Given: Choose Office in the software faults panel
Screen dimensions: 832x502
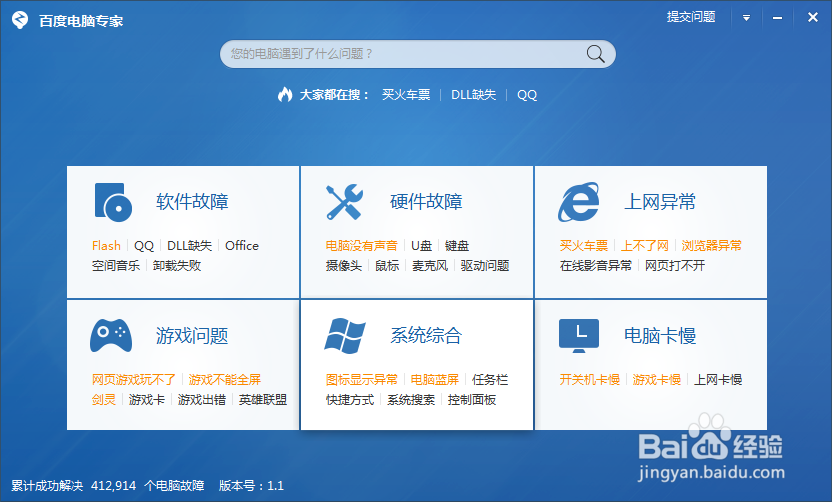Looking at the screenshot, I should click(242, 246).
